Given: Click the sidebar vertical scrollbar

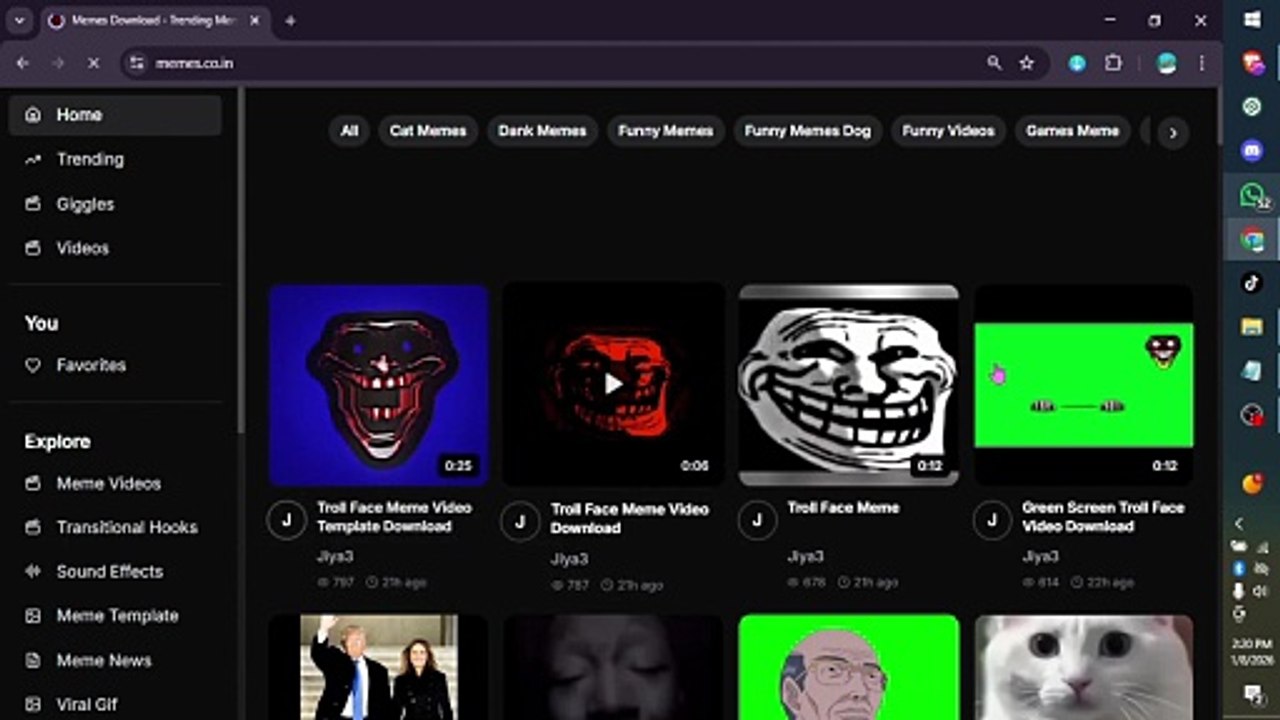Looking at the screenshot, I should coord(241,262).
